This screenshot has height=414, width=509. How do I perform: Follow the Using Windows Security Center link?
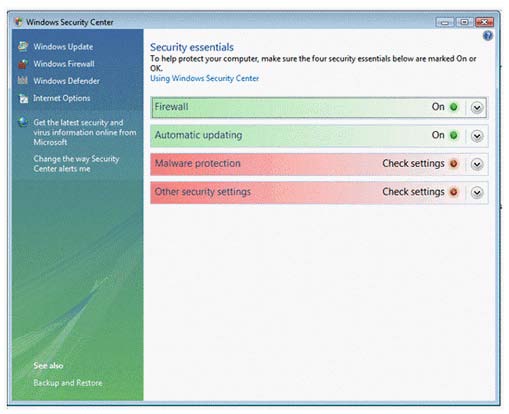(204, 78)
